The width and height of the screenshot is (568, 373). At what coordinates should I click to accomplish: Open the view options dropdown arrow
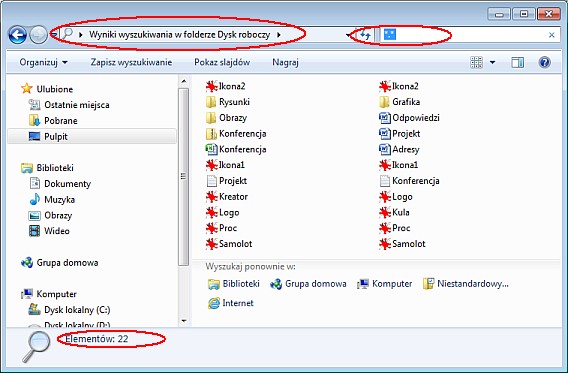point(492,62)
